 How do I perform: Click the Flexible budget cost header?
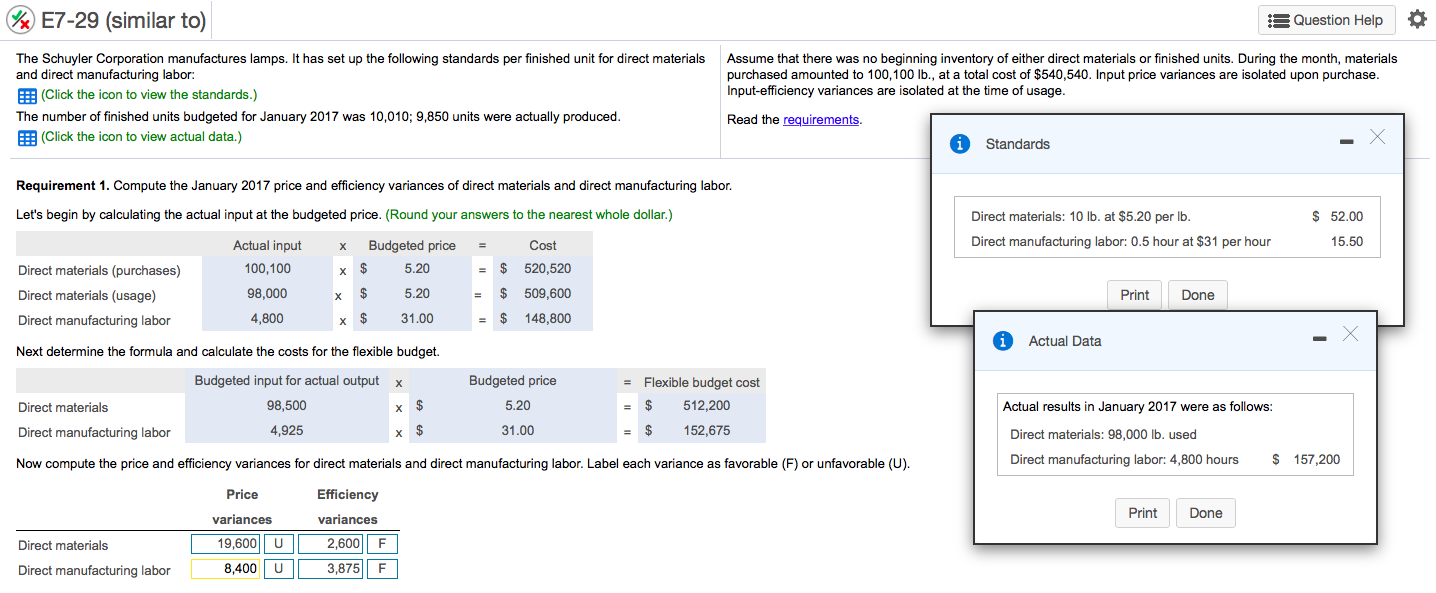tap(702, 383)
